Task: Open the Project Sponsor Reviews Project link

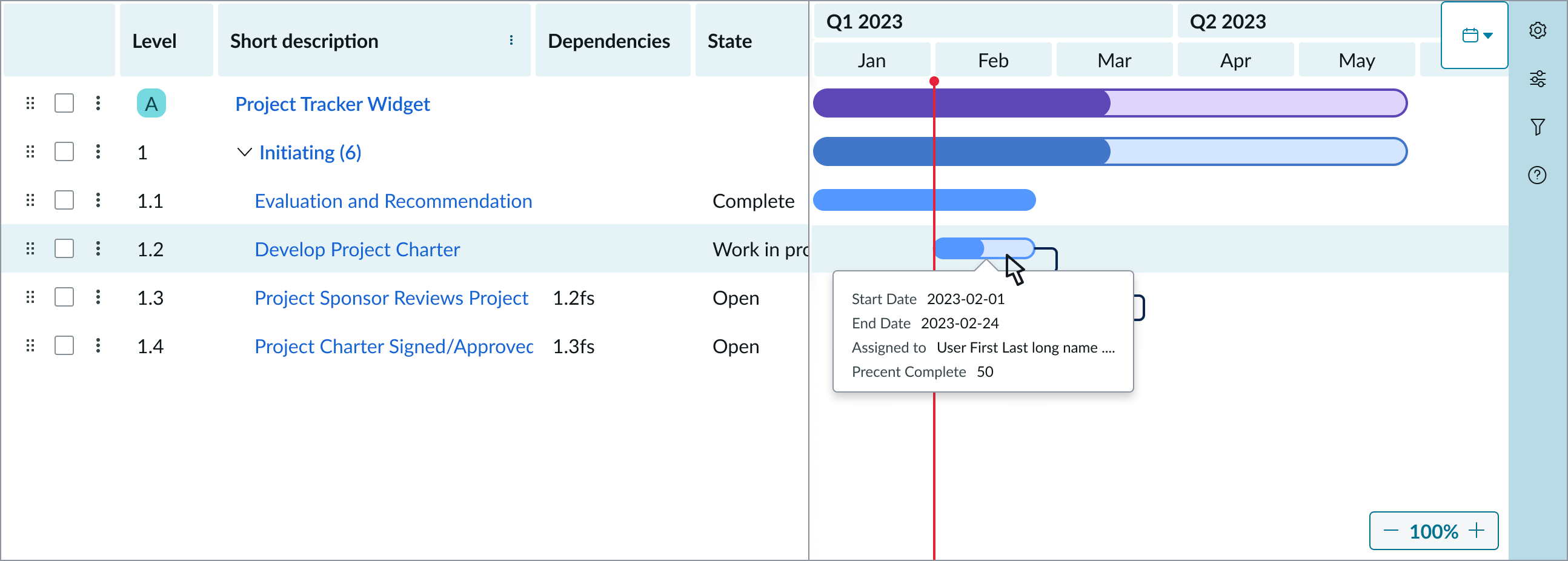Action: coord(391,297)
